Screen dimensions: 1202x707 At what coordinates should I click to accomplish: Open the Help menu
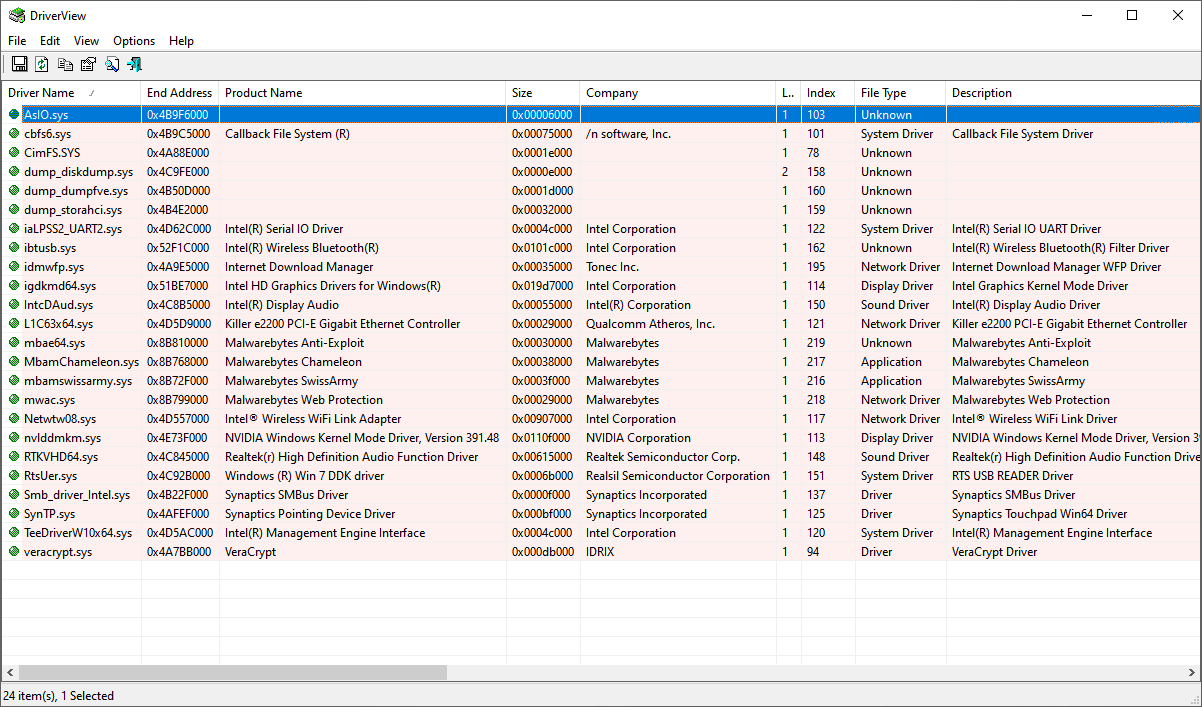181,41
